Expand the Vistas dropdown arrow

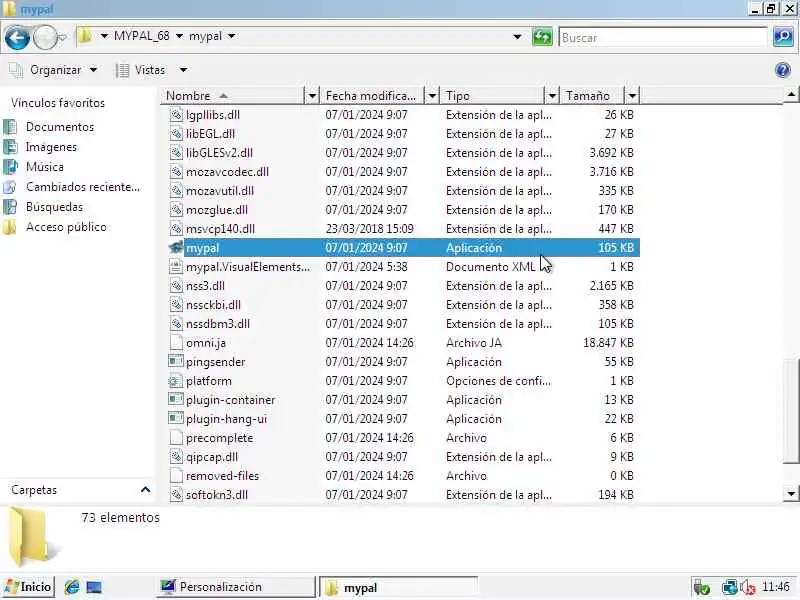[183, 70]
